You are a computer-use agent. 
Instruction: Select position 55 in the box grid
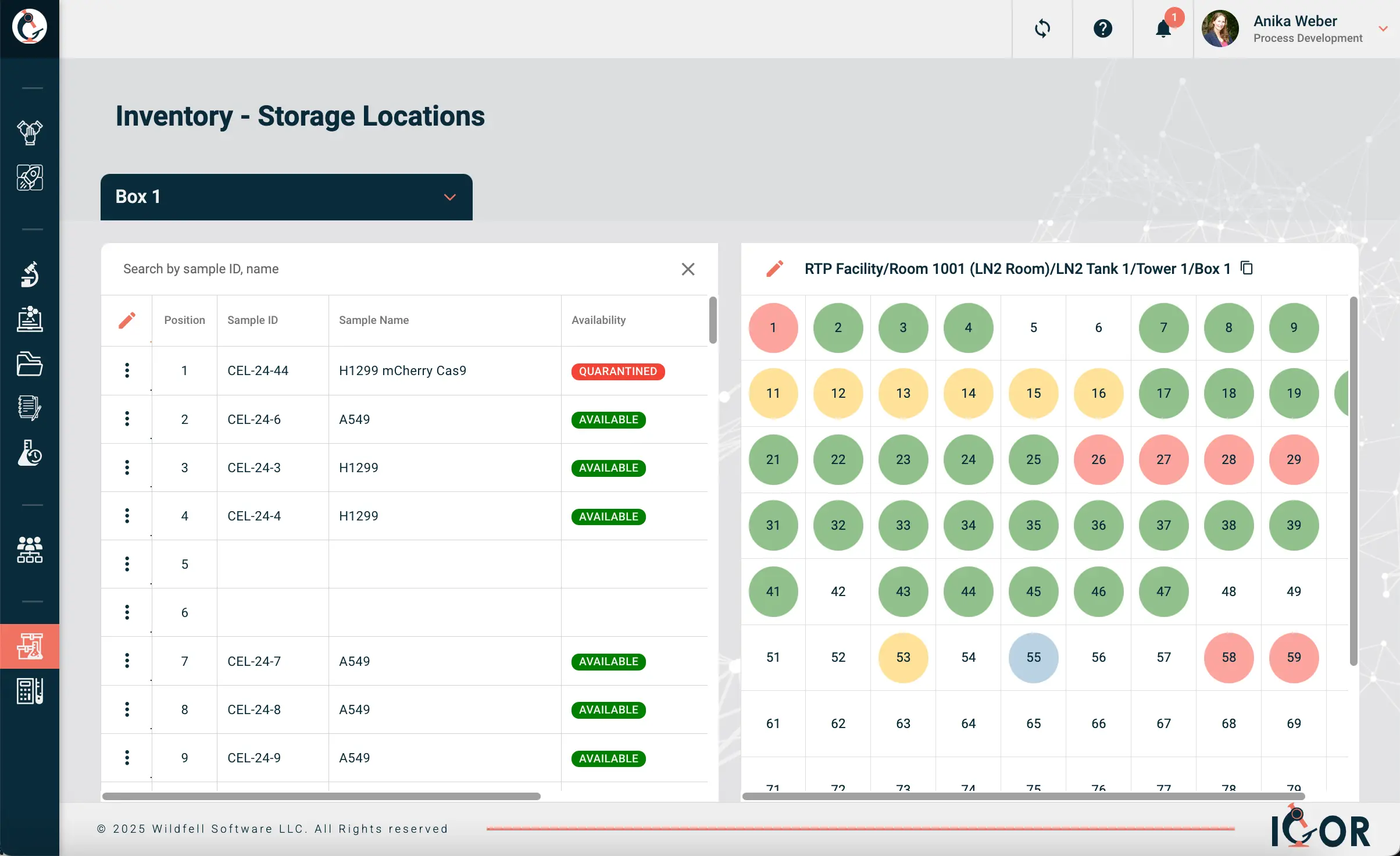click(1033, 658)
